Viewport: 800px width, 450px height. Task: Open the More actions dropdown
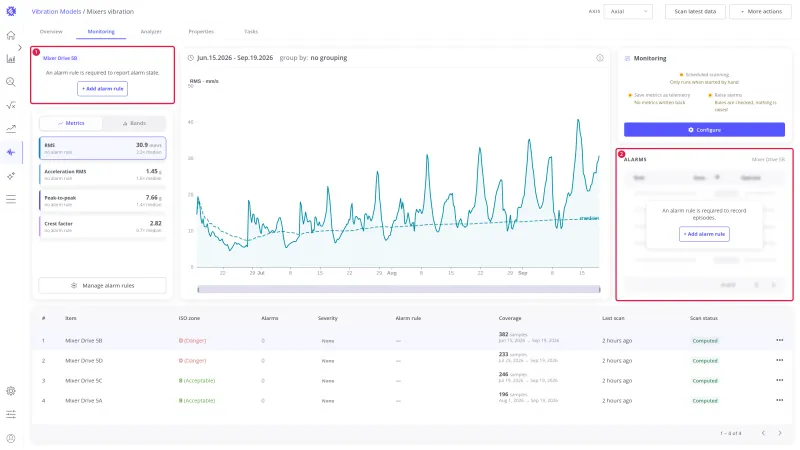click(x=760, y=11)
